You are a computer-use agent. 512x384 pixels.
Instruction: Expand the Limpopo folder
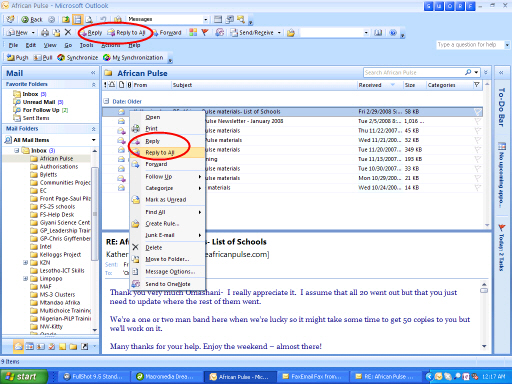pos(25,279)
